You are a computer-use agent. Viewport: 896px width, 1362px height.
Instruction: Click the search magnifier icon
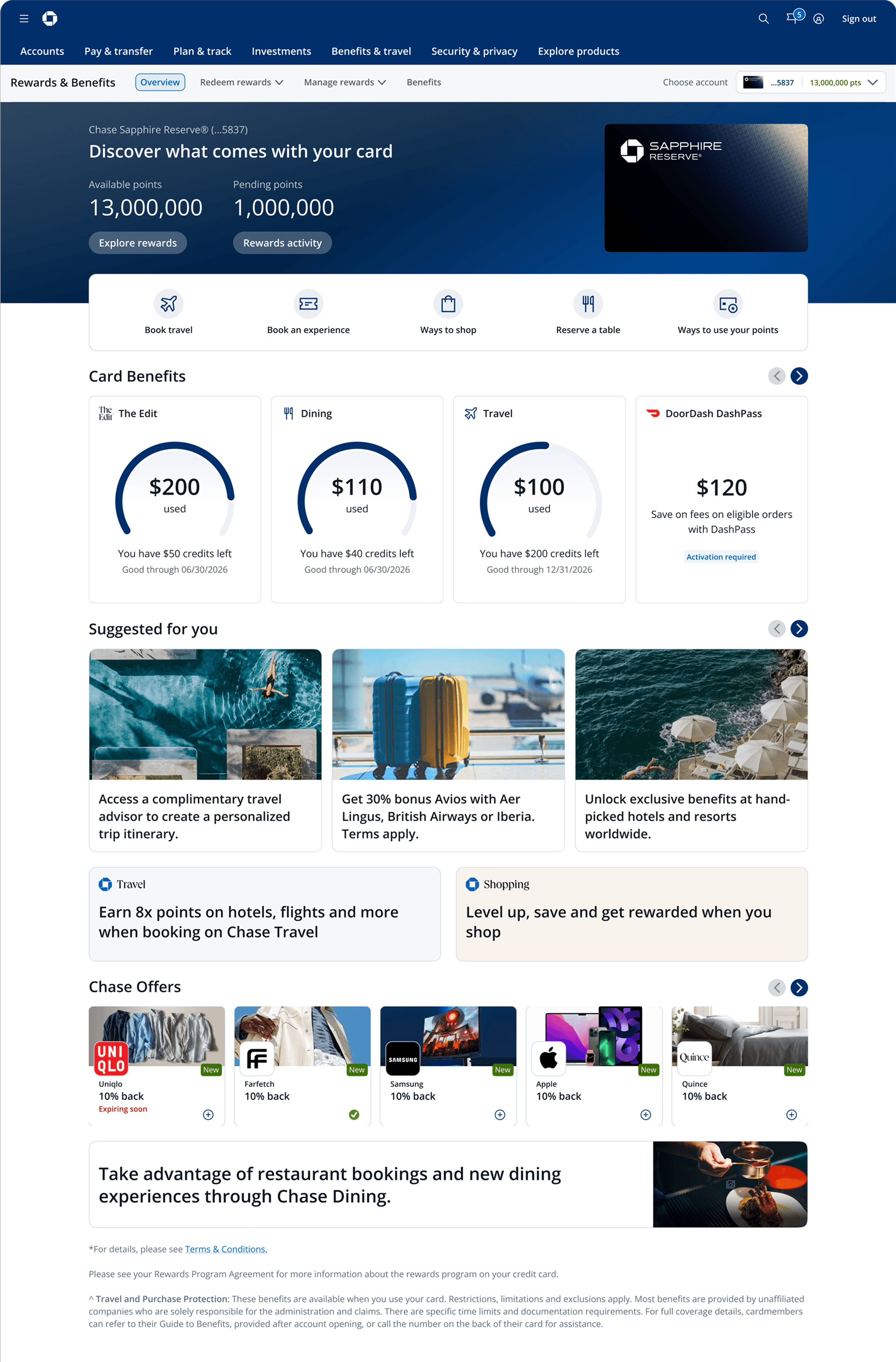pos(763,19)
